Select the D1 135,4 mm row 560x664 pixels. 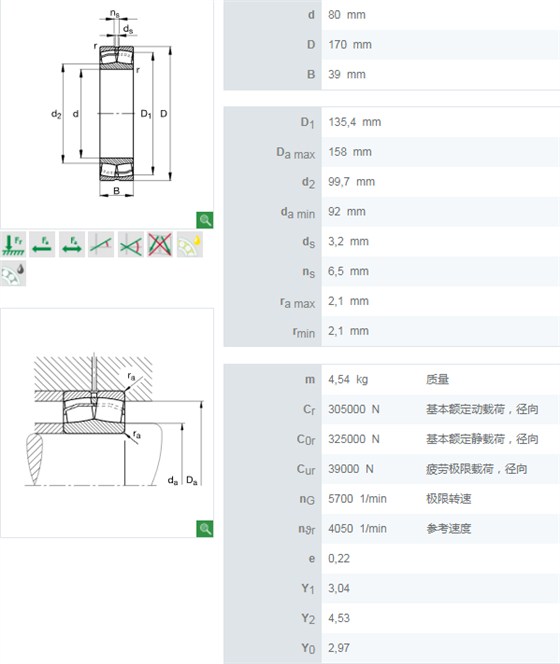tap(392, 122)
